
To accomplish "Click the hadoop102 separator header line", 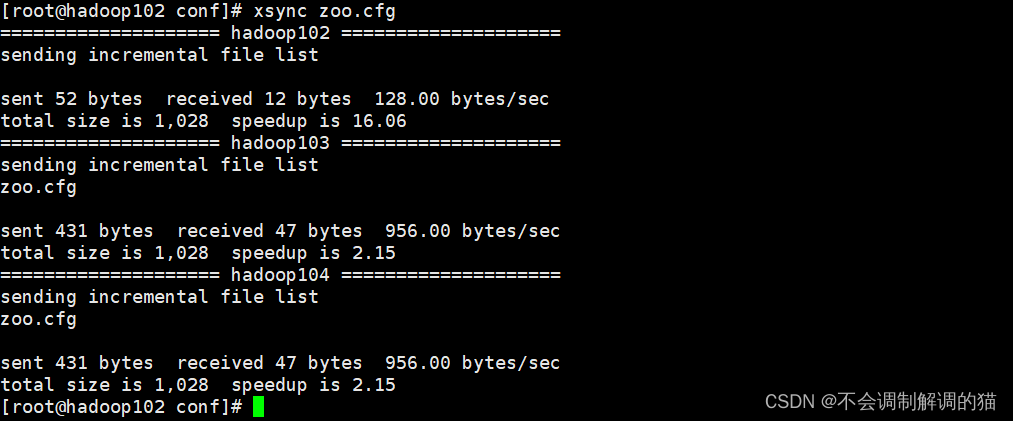I will click(x=280, y=33).
